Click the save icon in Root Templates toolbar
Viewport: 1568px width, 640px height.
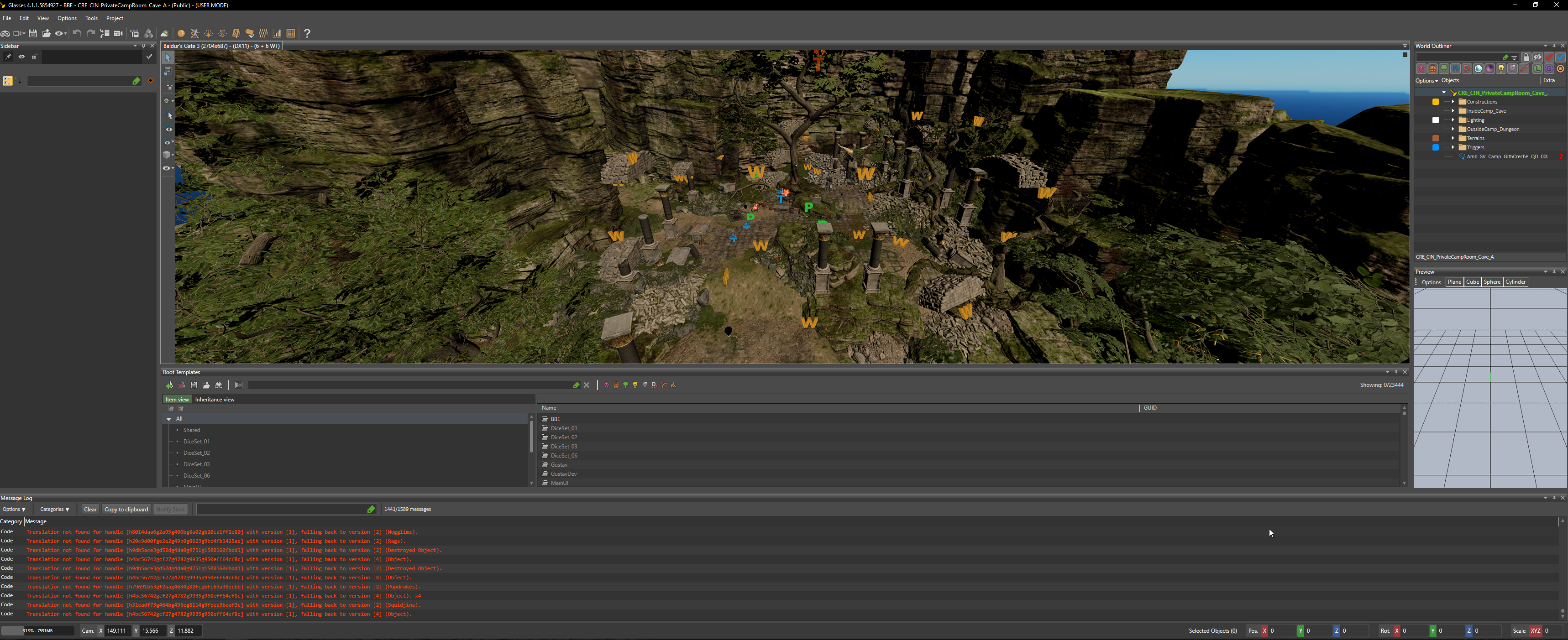[194, 385]
